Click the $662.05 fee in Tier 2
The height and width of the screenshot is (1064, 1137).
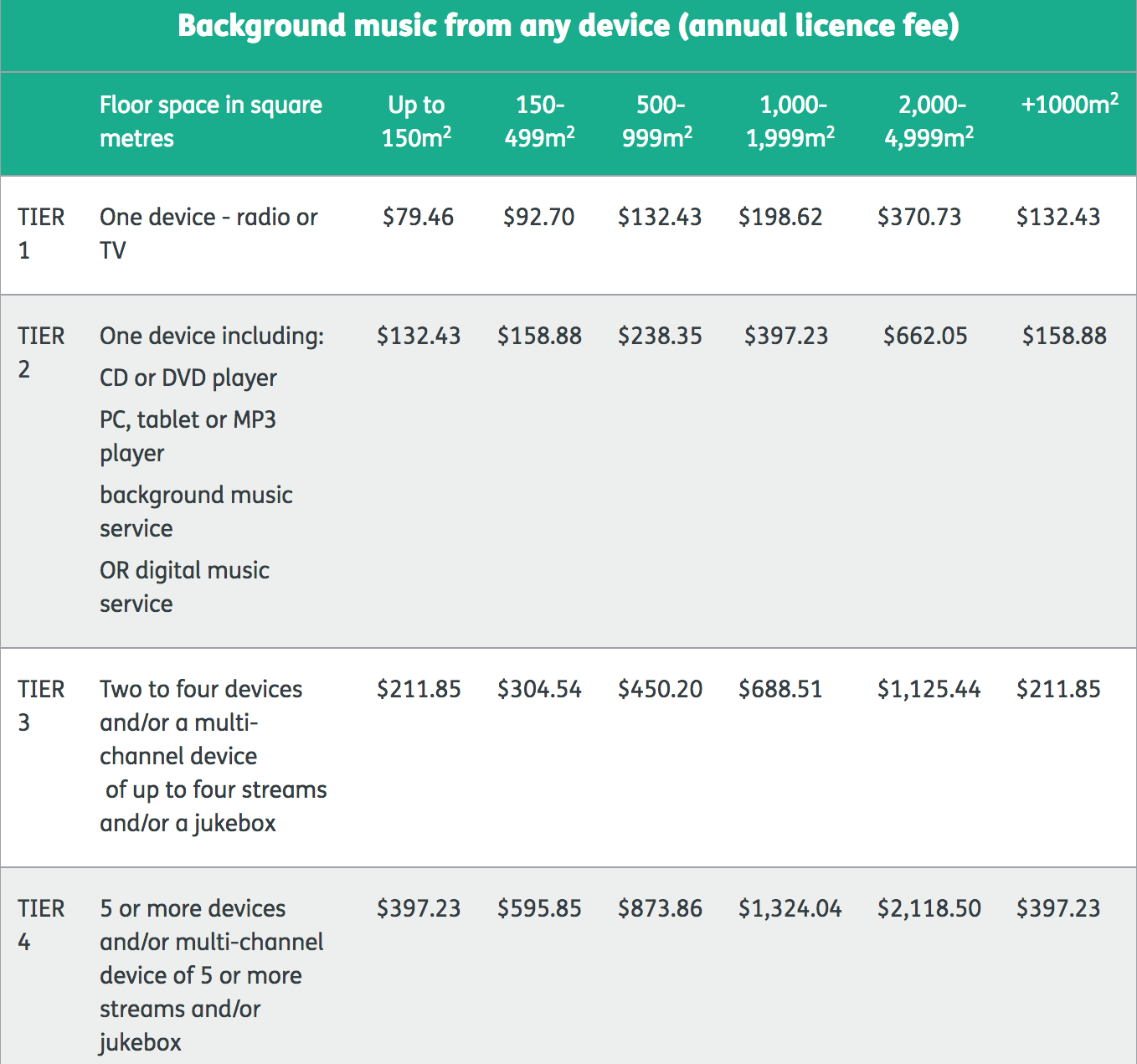(x=925, y=337)
